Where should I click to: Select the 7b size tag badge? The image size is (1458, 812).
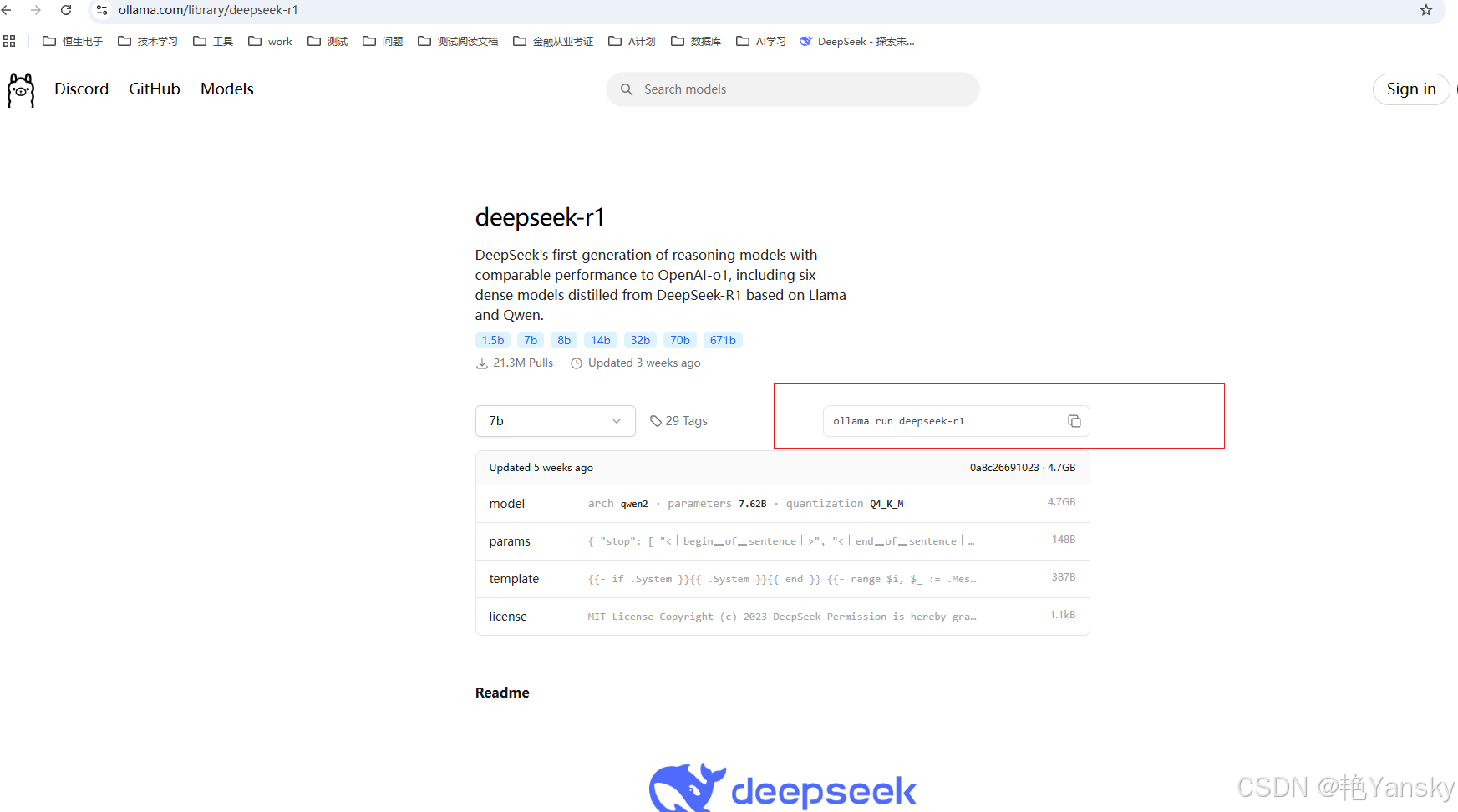531,340
